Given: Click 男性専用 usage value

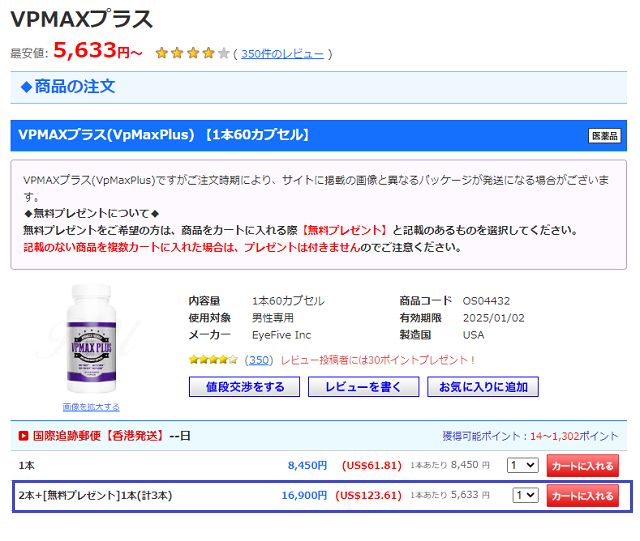Looking at the screenshot, I should click(273, 318).
